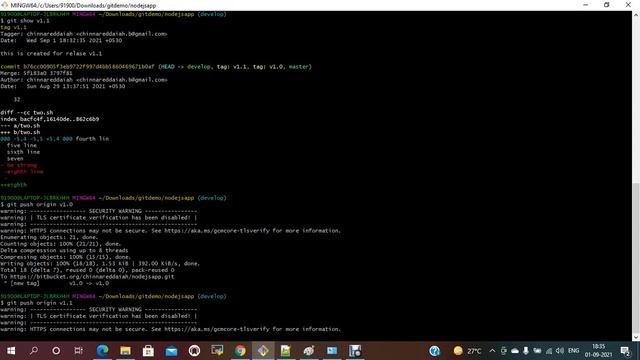Open Notepad++ from taskbar
The image size is (640, 360).
click(x=286, y=351)
